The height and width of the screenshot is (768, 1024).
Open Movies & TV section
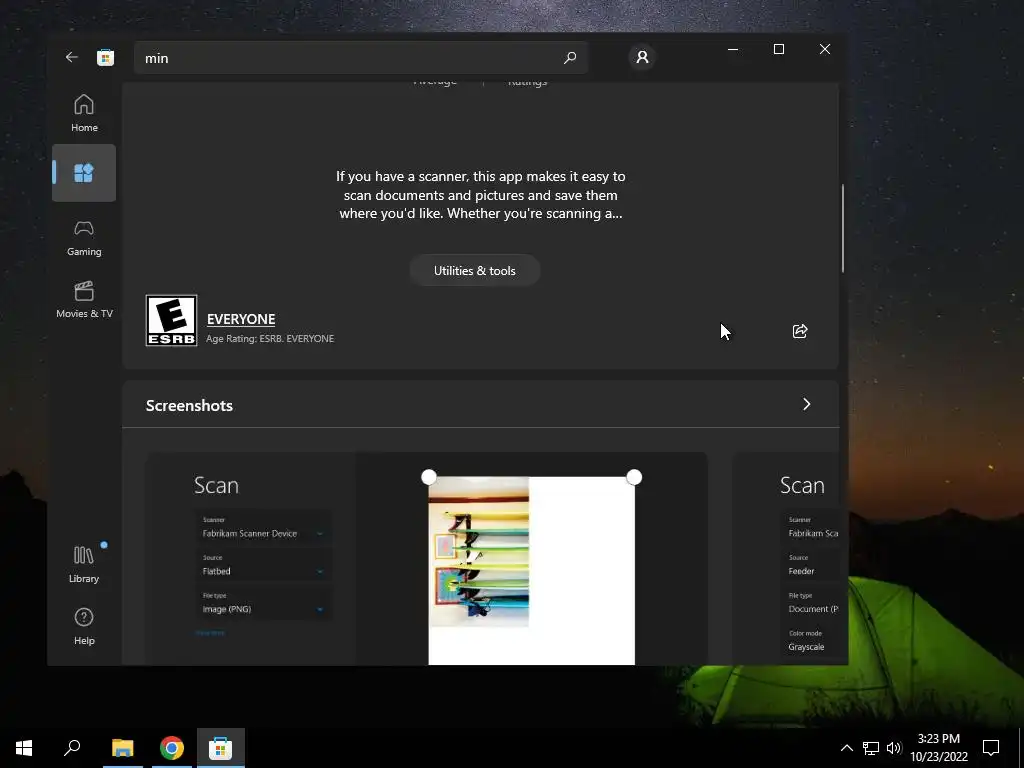click(84, 300)
